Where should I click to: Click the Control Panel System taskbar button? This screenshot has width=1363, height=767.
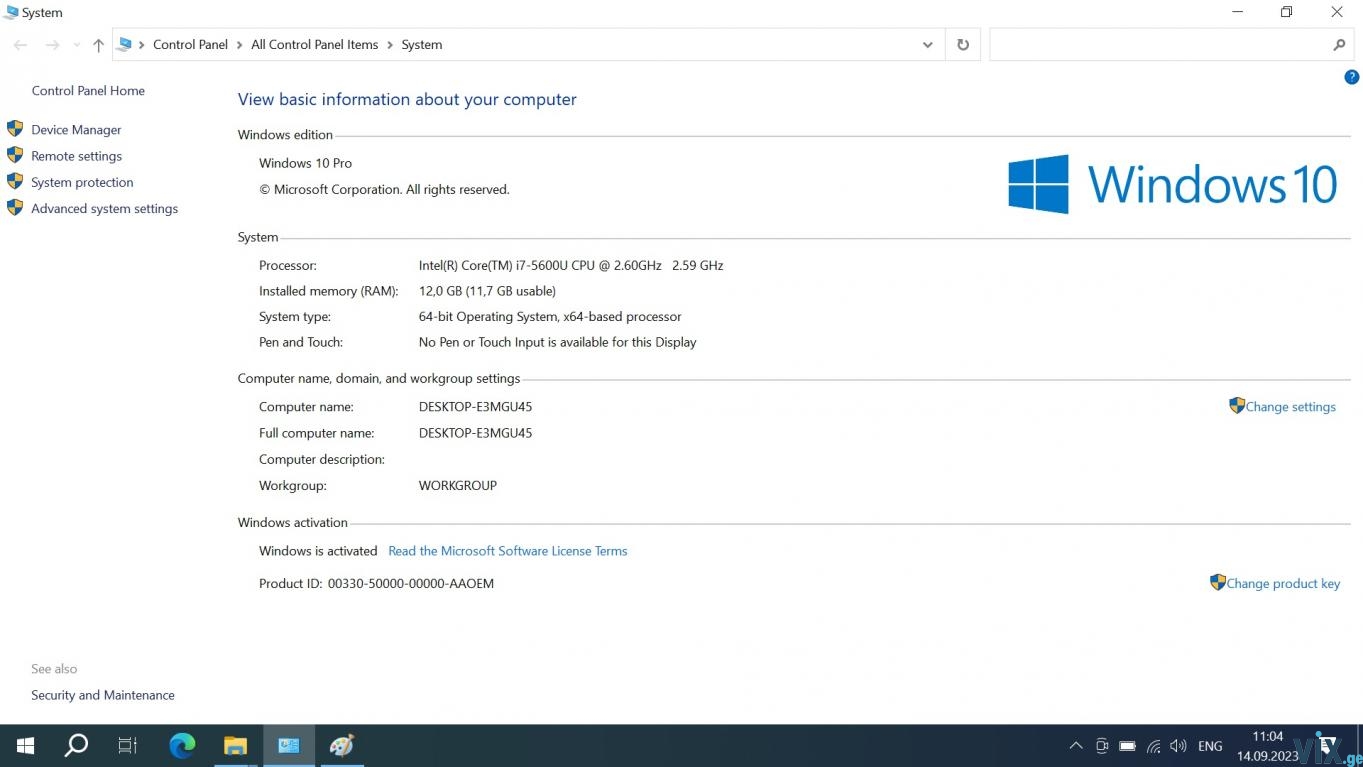pyautogui.click(x=289, y=746)
